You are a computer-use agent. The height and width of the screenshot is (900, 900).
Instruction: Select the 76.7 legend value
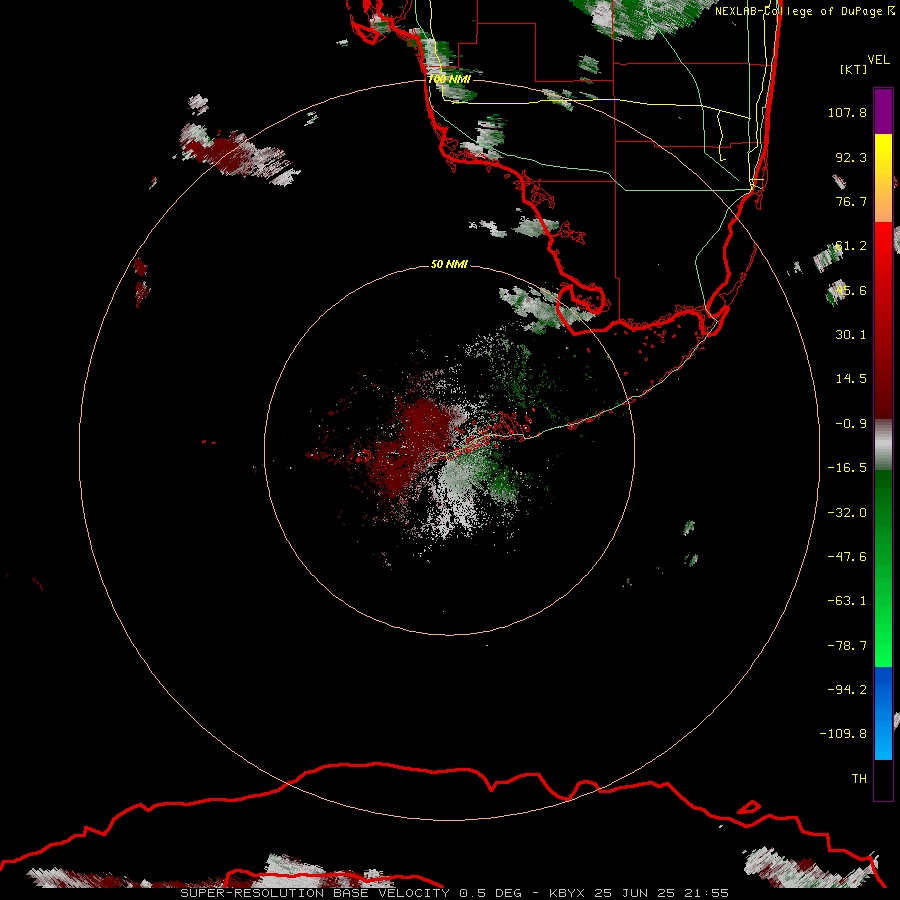(851, 201)
